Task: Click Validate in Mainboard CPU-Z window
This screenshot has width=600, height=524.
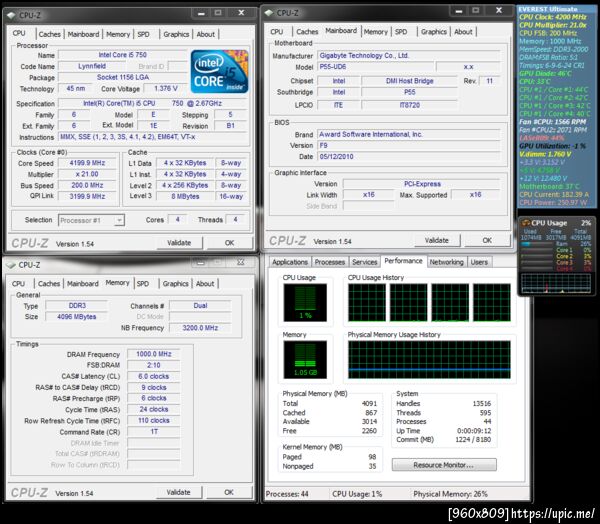Action: [436, 240]
